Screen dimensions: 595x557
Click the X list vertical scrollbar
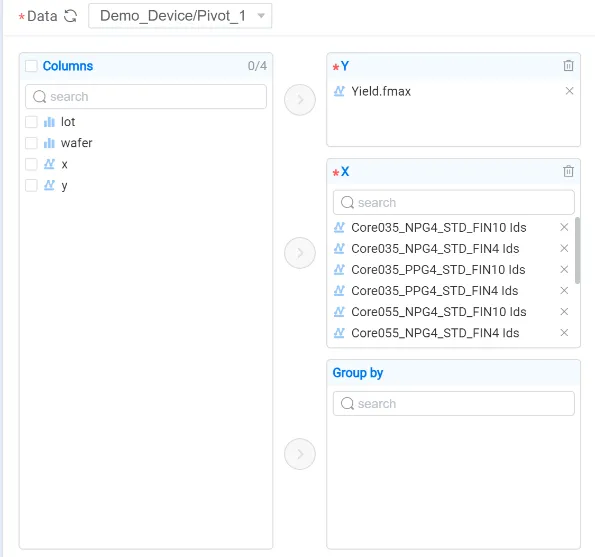coord(577,250)
